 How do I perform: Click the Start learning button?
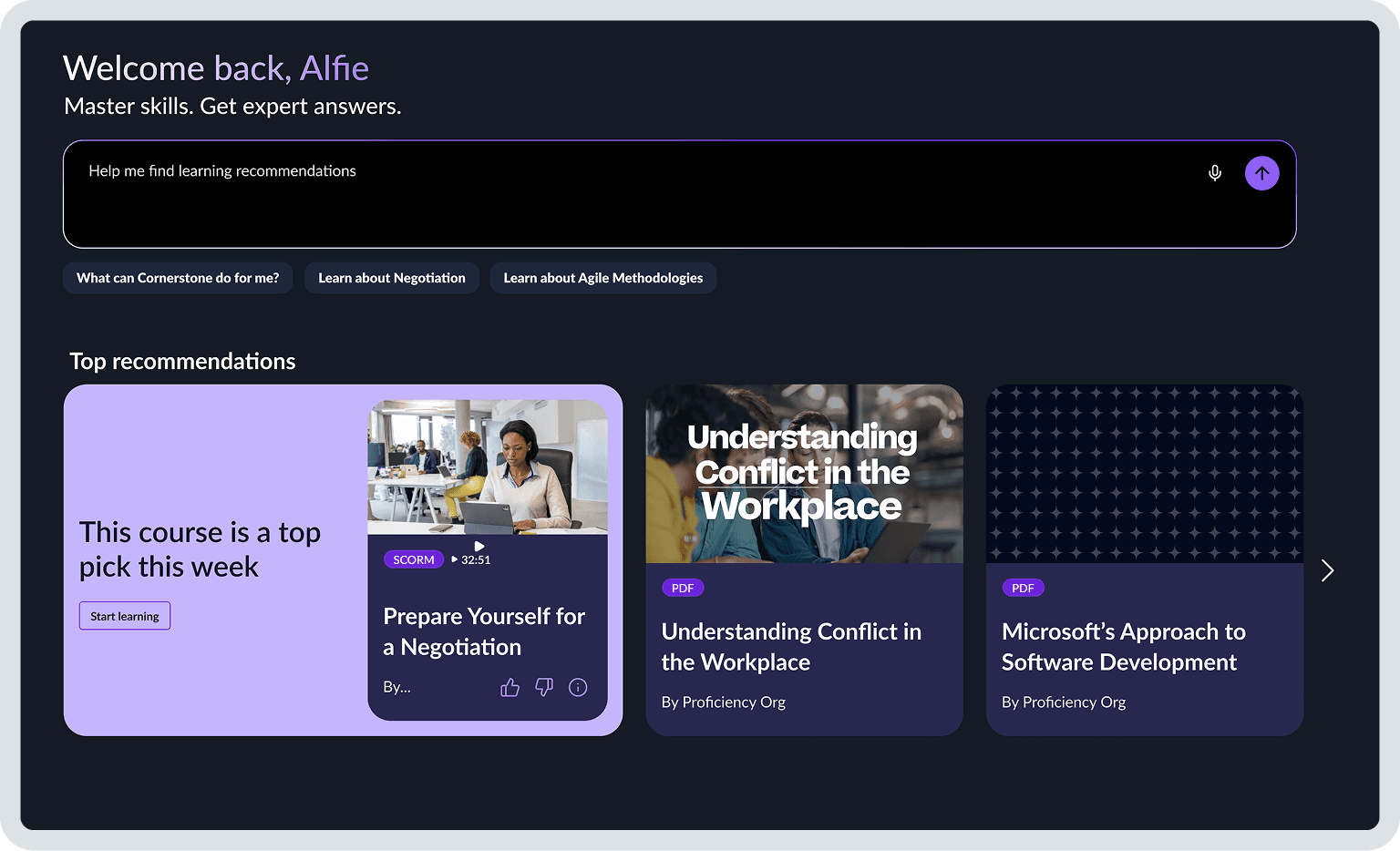coord(124,615)
